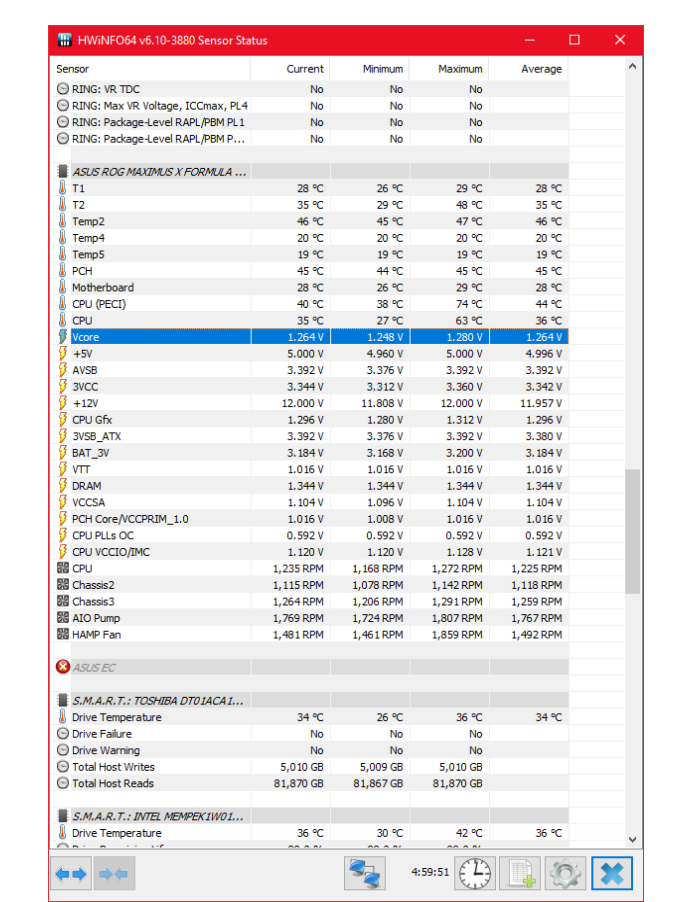Click the fan icon beside AIO Pump
The width and height of the screenshot is (696, 902).
[63, 617]
